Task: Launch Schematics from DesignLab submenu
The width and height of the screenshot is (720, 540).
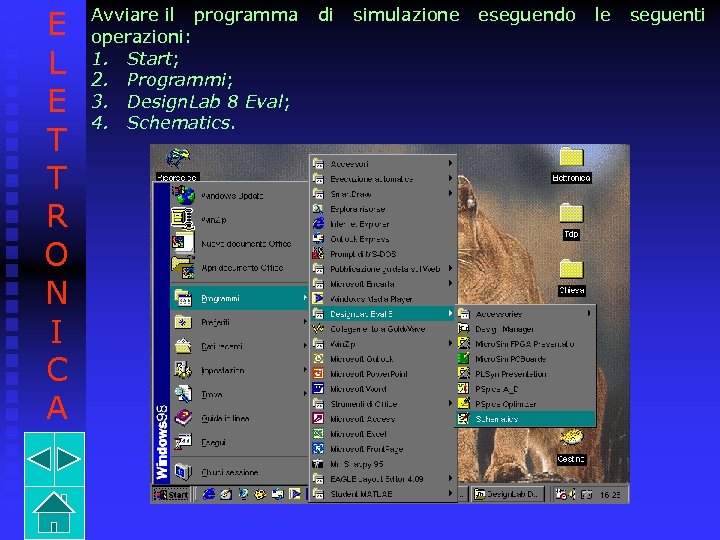Action: click(525, 419)
